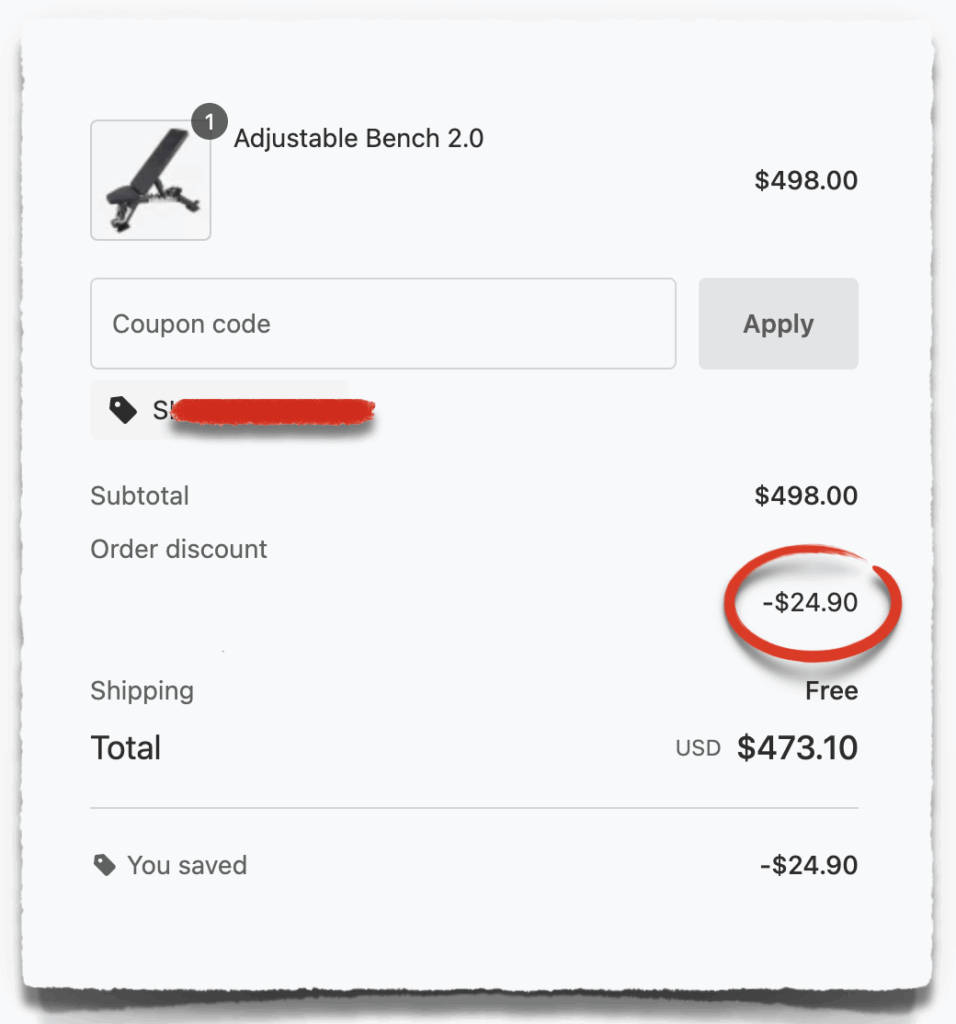Click the circled -$24.90 order discount amount

tap(812, 602)
